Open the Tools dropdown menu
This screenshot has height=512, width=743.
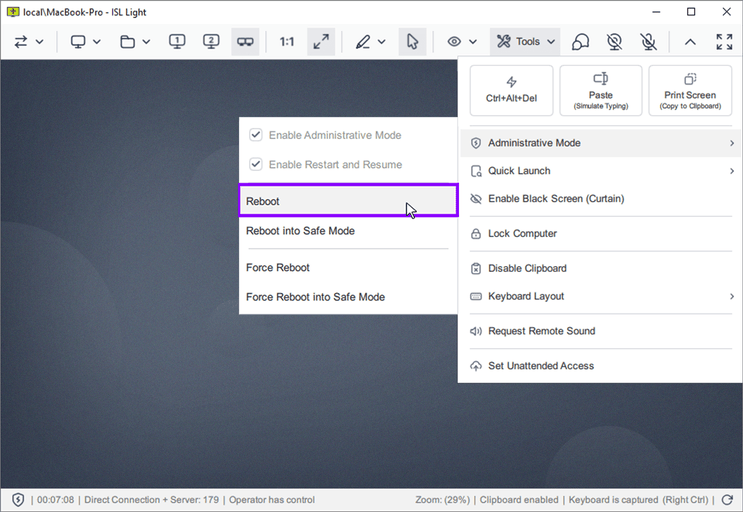pyautogui.click(x=526, y=42)
